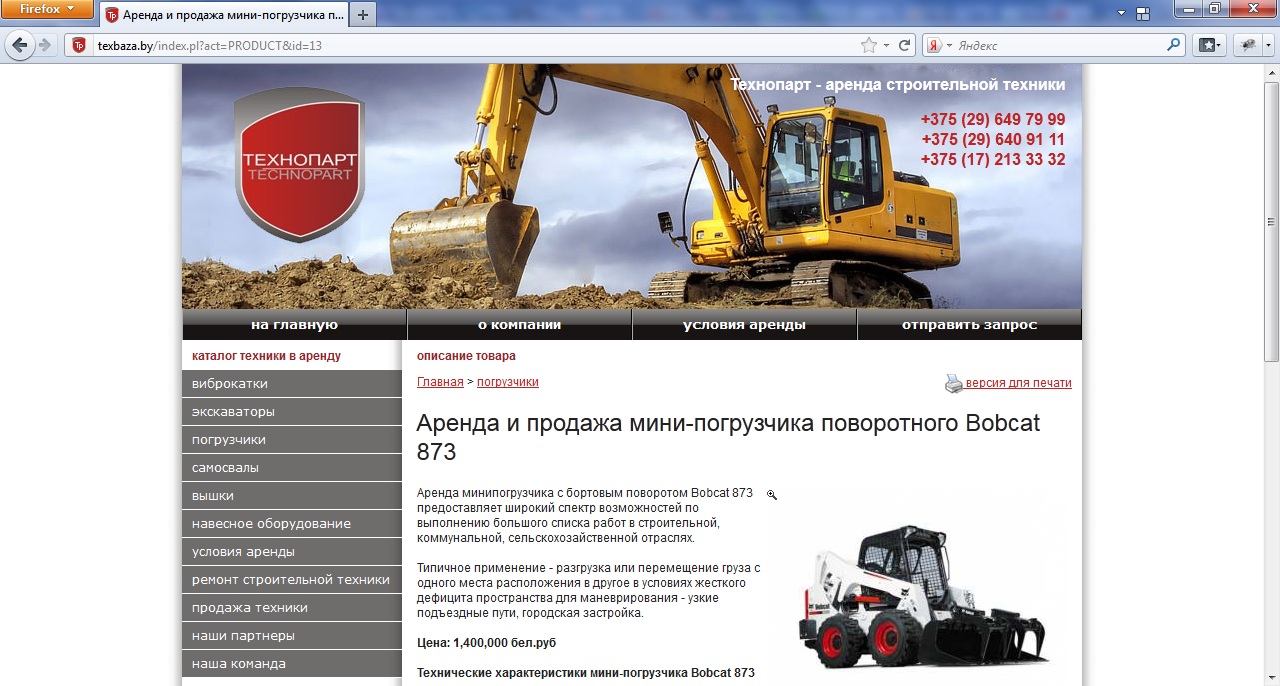Open the 'на главную' navigation item
1280x686 pixels.
click(x=294, y=325)
